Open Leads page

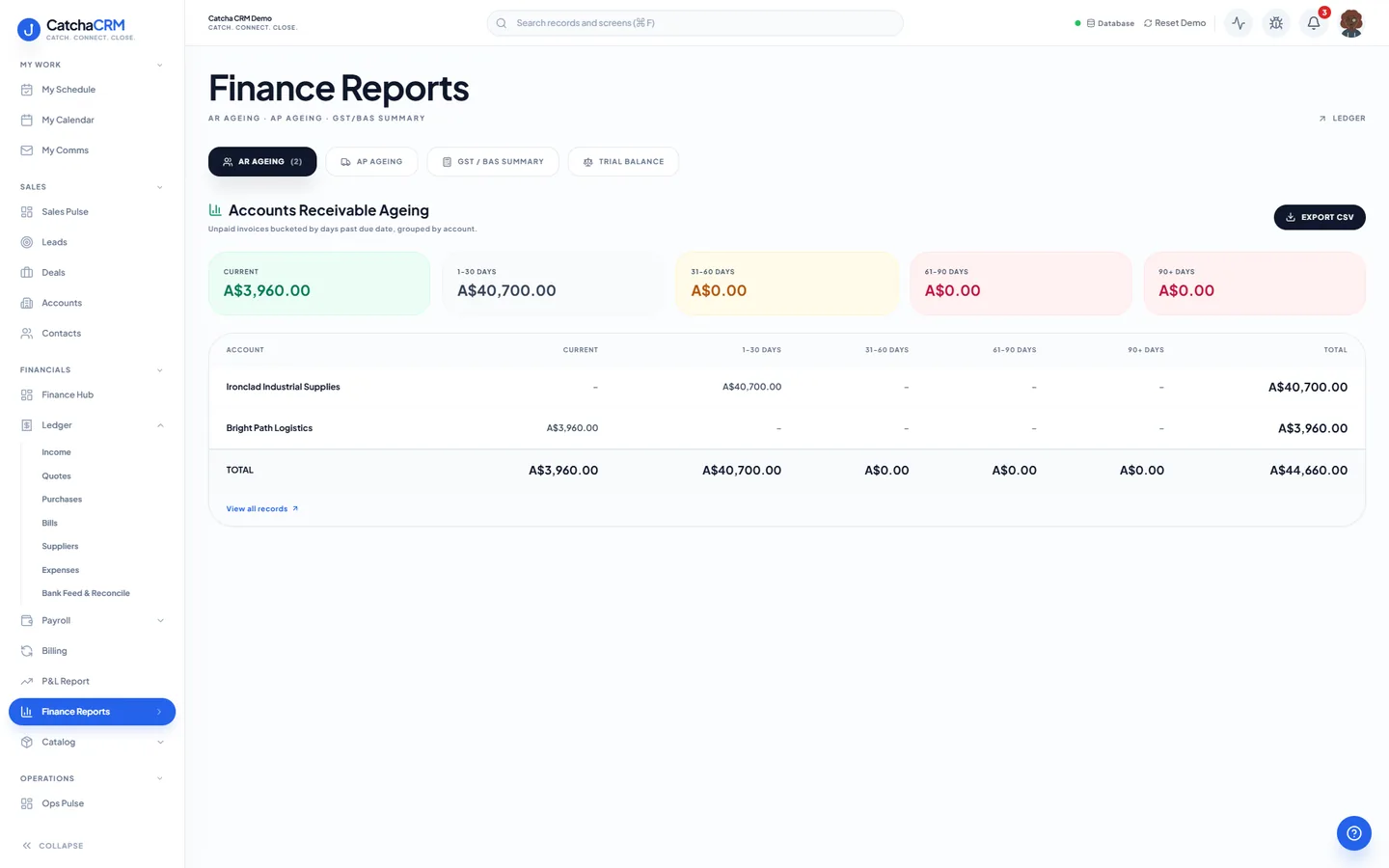coord(92,242)
